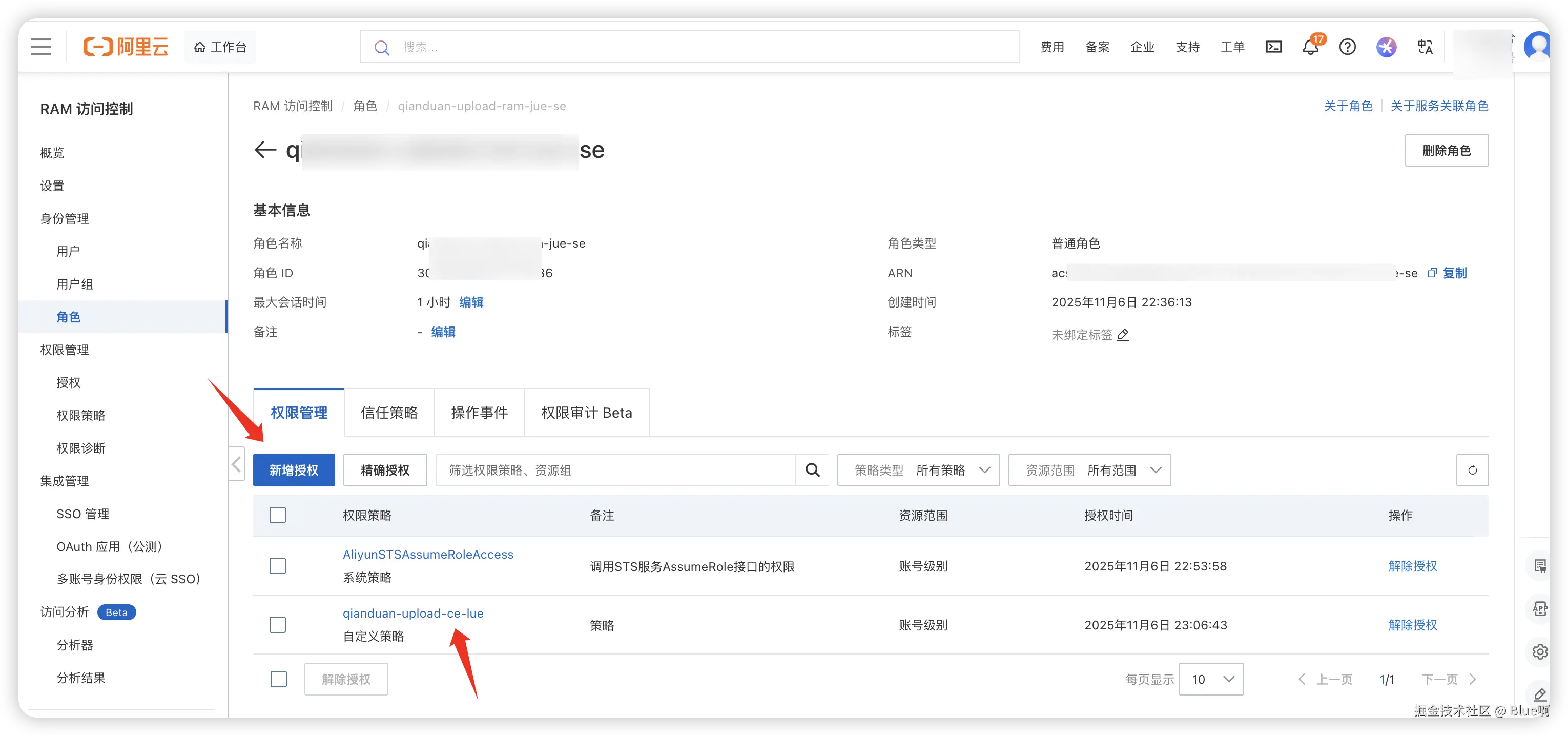Check the qianduan-upload-ce-lue row checkbox

tap(278, 625)
